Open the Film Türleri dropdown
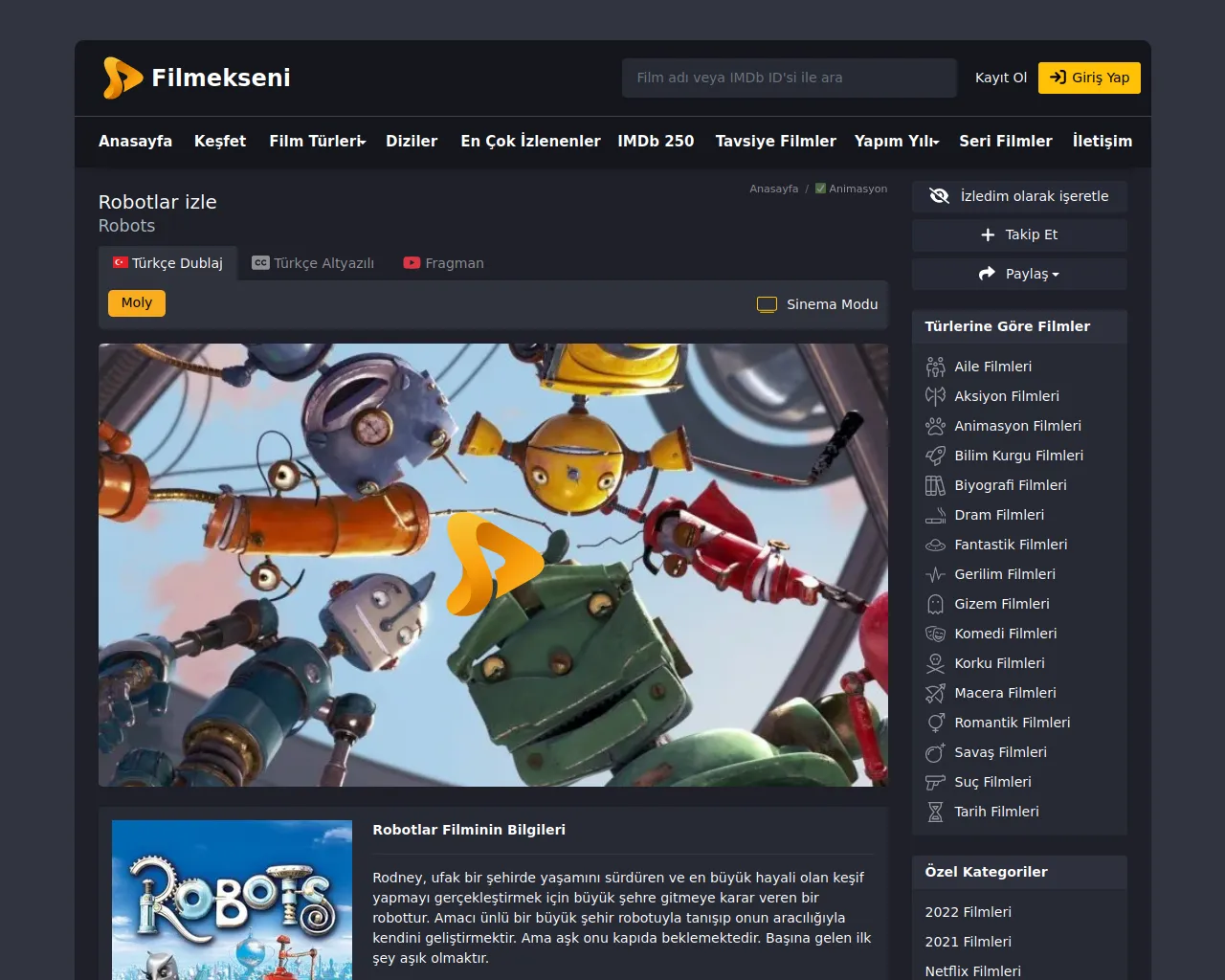 tap(318, 141)
